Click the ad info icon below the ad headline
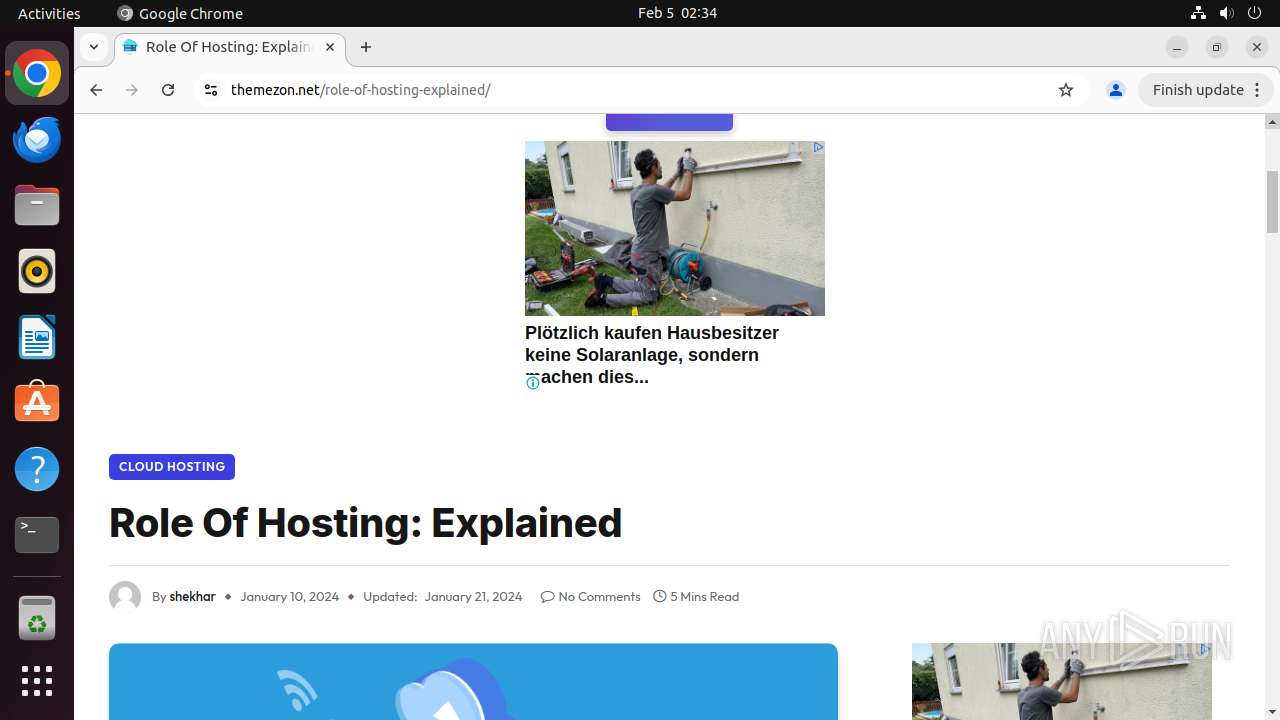The image size is (1280, 720). click(x=532, y=383)
